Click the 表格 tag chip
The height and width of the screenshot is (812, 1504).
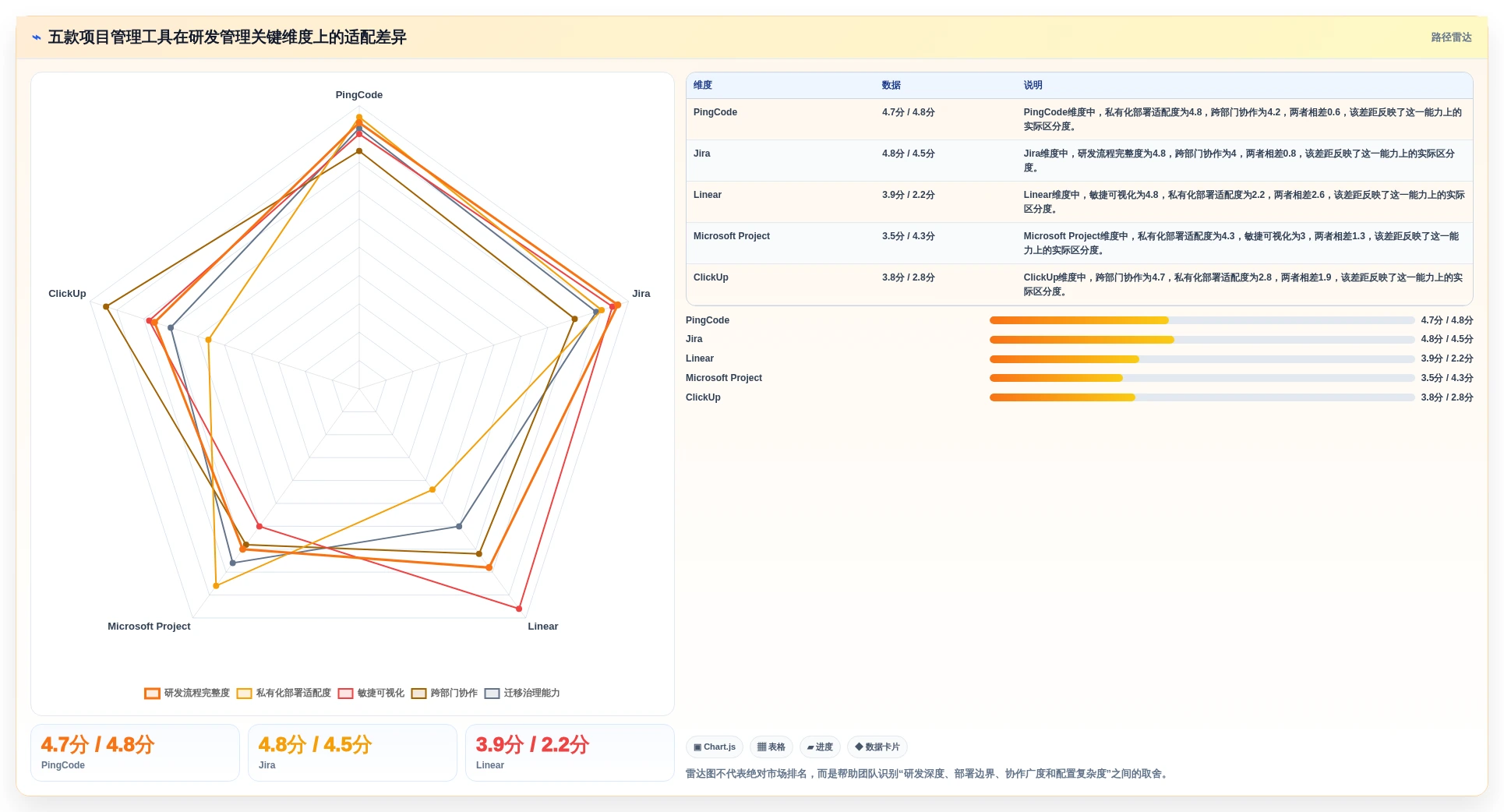tap(771, 747)
